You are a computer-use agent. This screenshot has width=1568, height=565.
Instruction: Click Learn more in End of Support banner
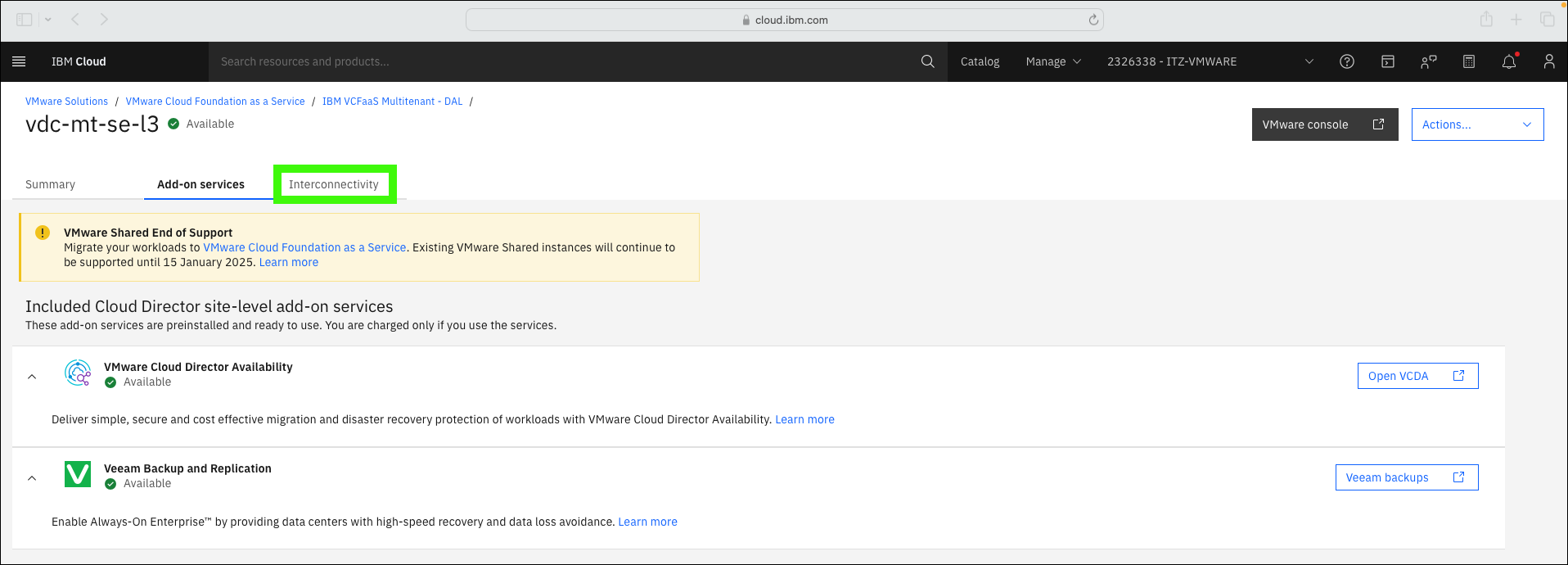click(289, 262)
